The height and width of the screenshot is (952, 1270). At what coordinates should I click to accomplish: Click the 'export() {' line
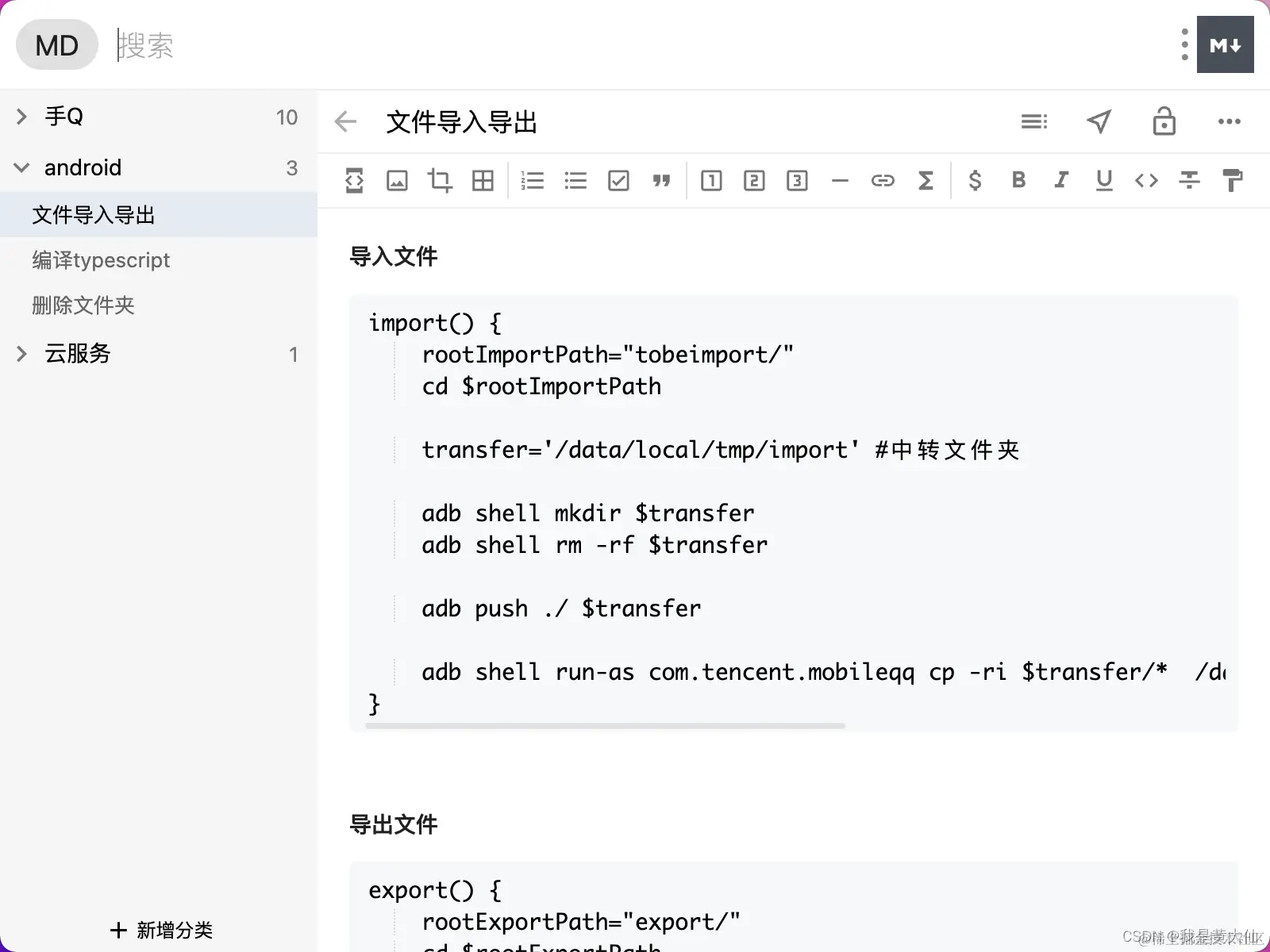point(435,890)
